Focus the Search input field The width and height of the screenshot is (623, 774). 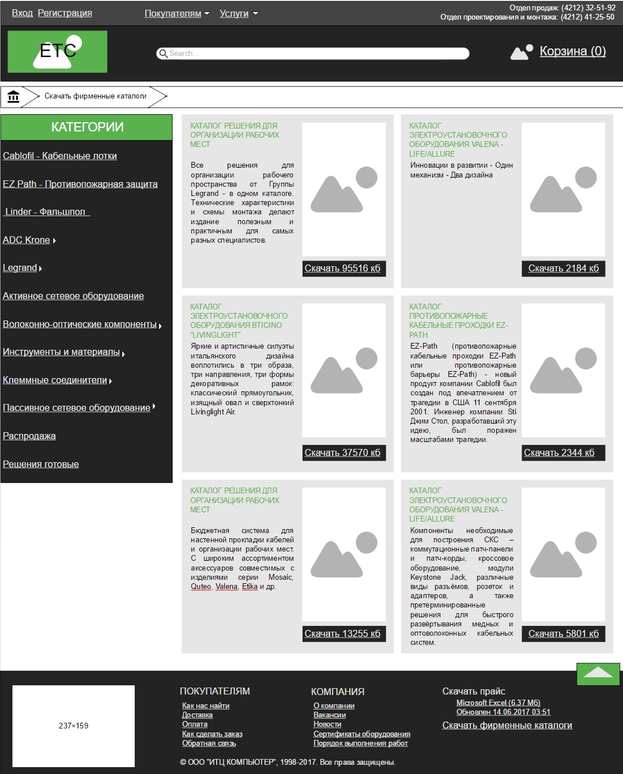pos(313,53)
